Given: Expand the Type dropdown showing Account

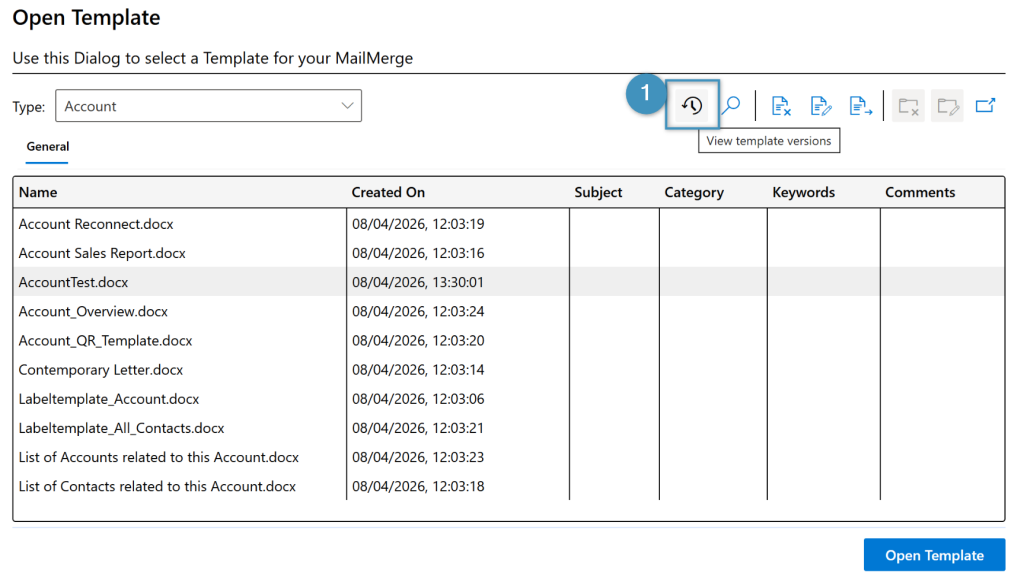Looking at the screenshot, I should coord(208,106).
